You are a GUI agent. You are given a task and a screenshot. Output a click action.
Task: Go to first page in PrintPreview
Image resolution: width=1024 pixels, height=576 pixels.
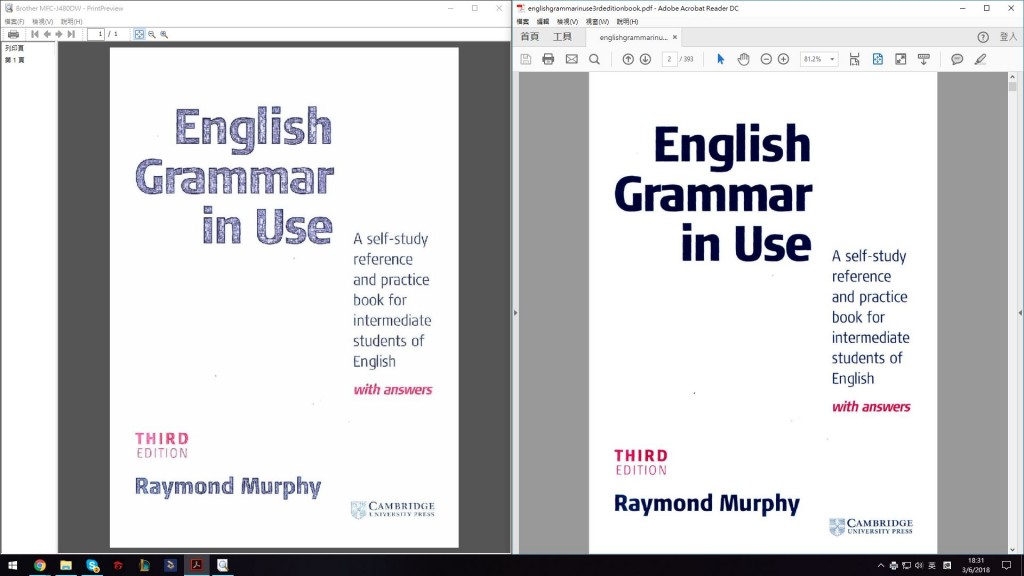(x=35, y=34)
